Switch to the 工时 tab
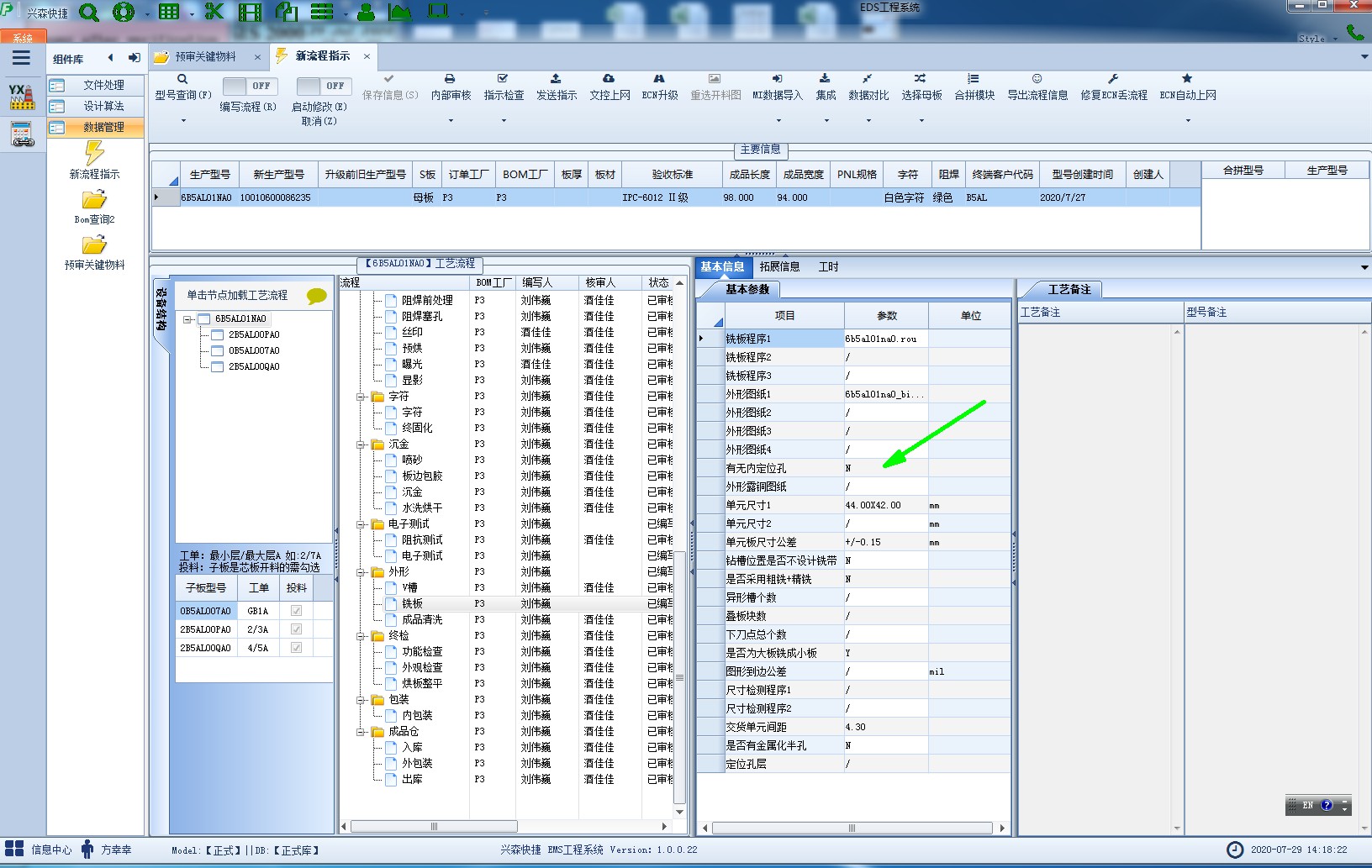Screen dimensions: 1372x868 click(x=828, y=266)
